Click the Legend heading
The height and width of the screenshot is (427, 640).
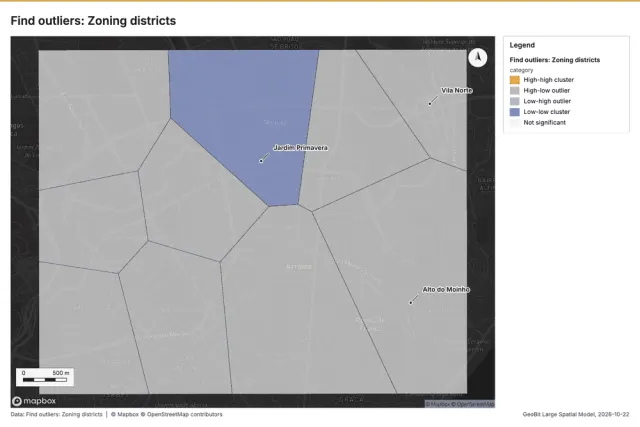point(522,45)
